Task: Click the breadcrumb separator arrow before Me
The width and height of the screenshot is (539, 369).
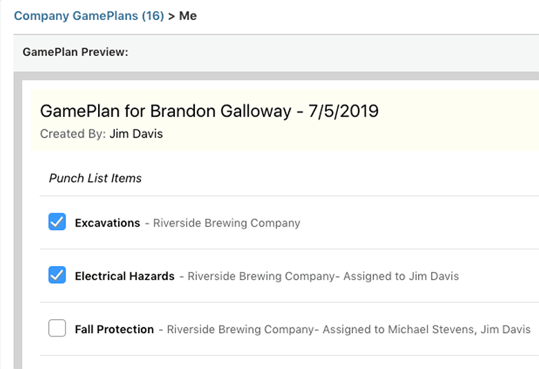Action: (x=172, y=16)
